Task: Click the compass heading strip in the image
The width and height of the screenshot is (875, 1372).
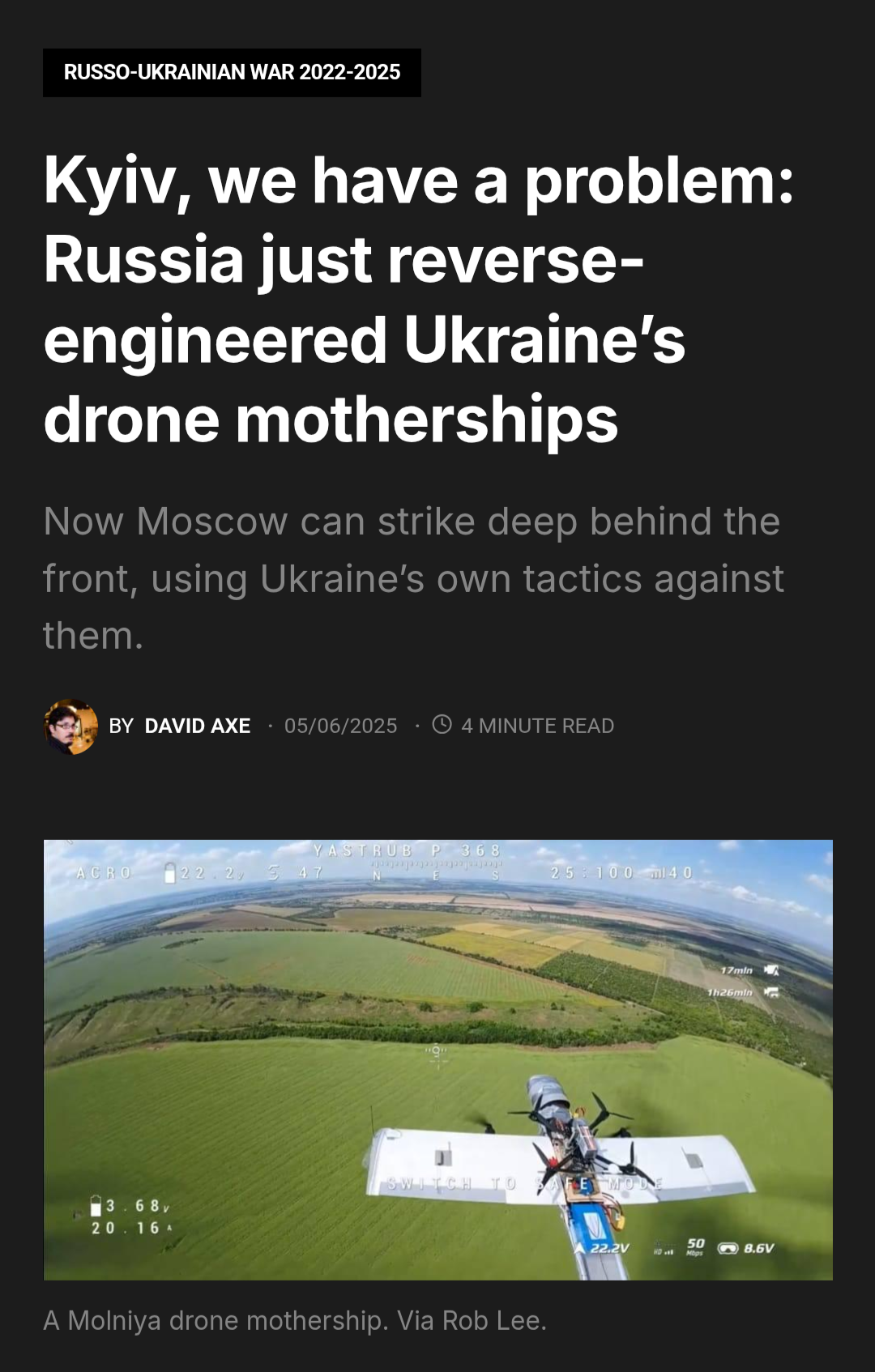Action: [437, 870]
